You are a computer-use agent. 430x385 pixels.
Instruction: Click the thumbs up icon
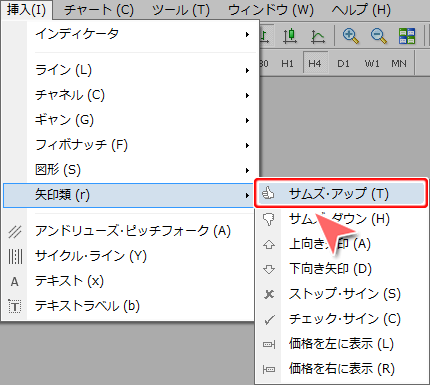pyautogui.click(x=268, y=193)
